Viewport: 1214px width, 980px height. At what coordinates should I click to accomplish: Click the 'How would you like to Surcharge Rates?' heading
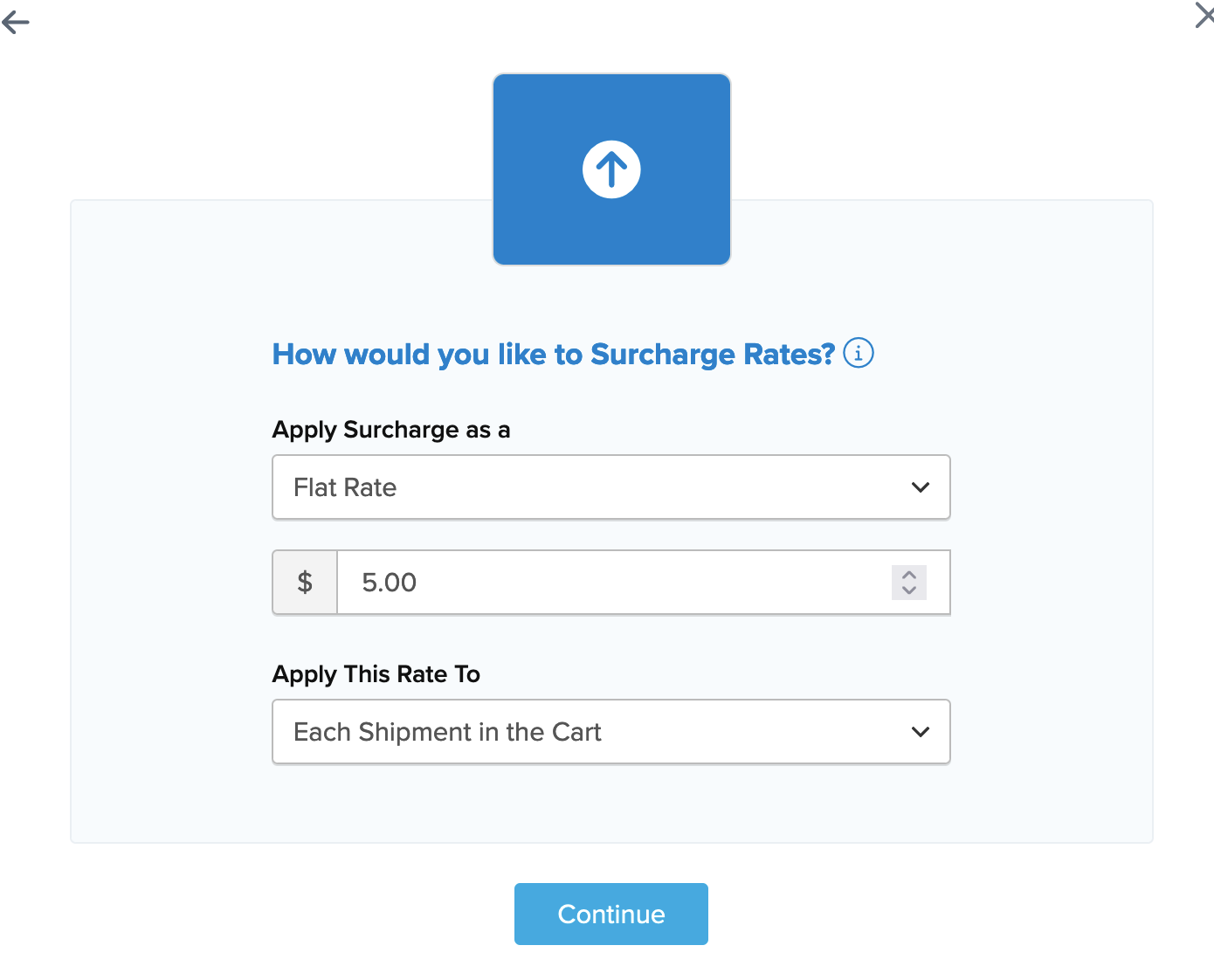pos(553,355)
